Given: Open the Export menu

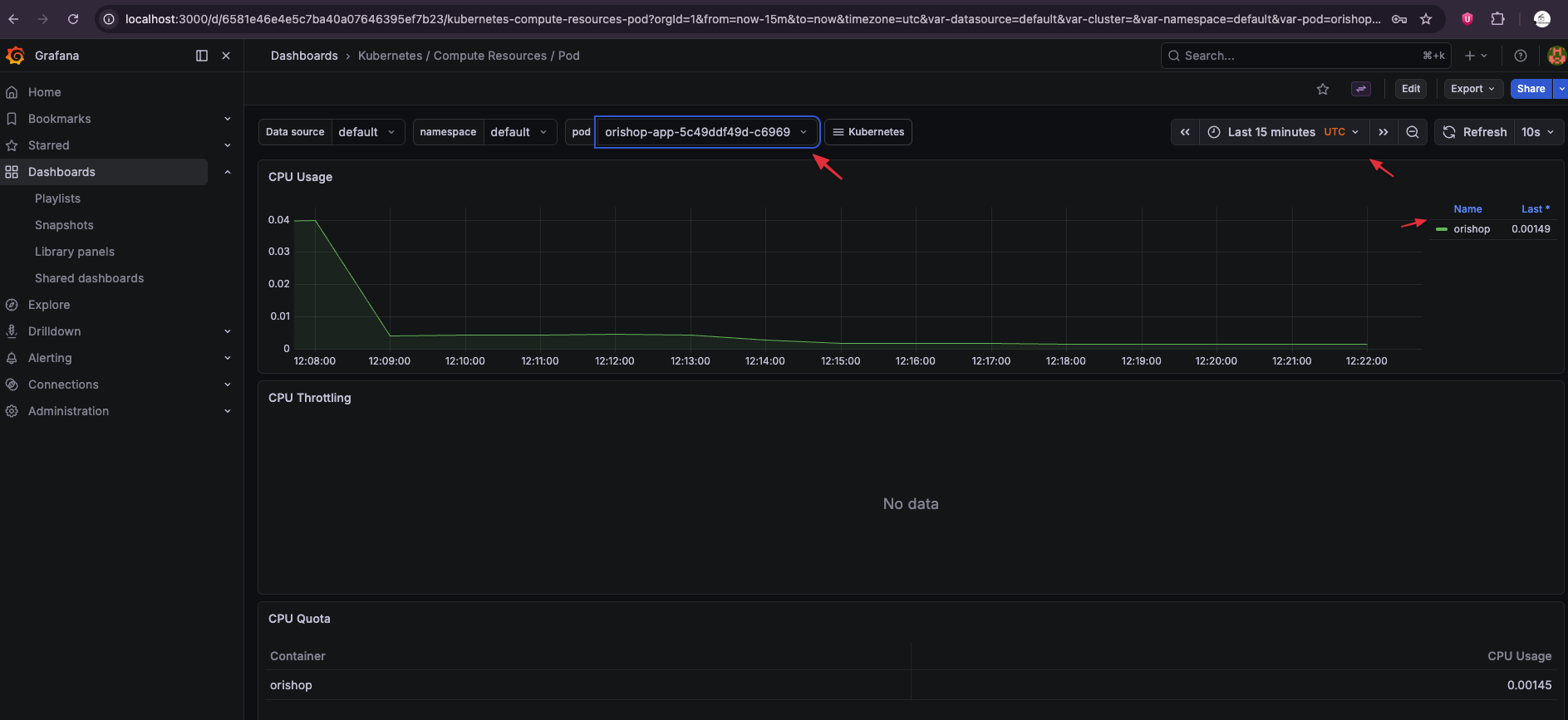Looking at the screenshot, I should (x=1472, y=89).
